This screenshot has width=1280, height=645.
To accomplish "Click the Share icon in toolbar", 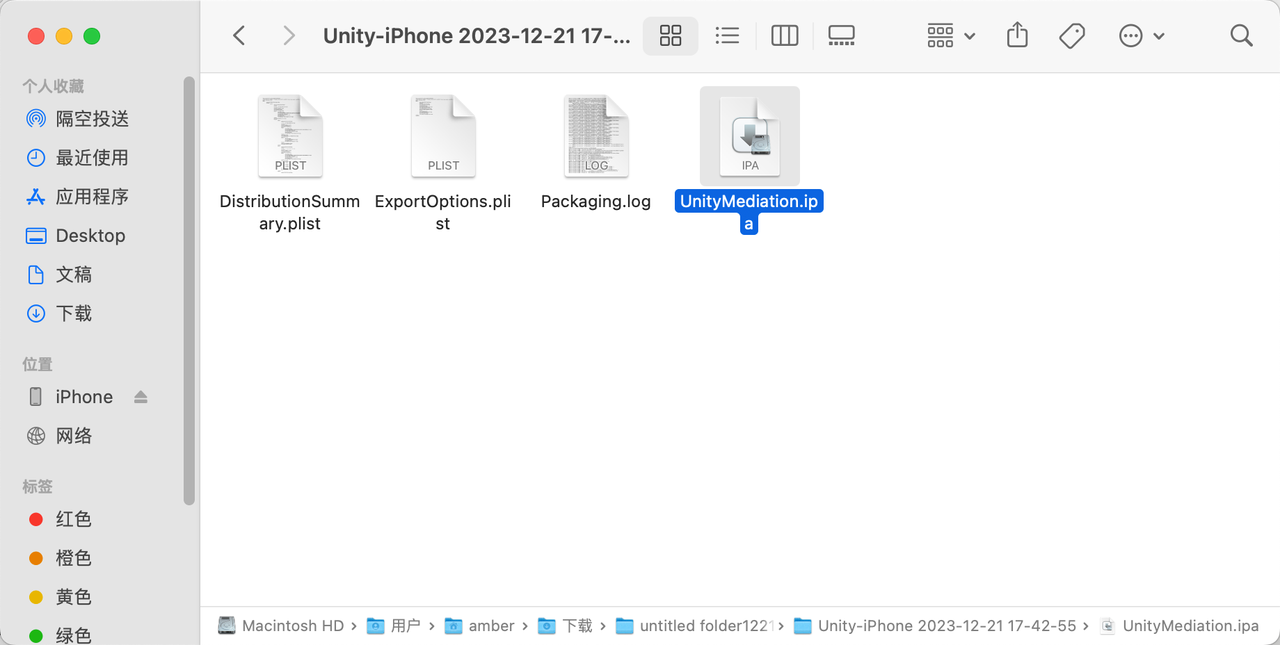I will 1017,36.
